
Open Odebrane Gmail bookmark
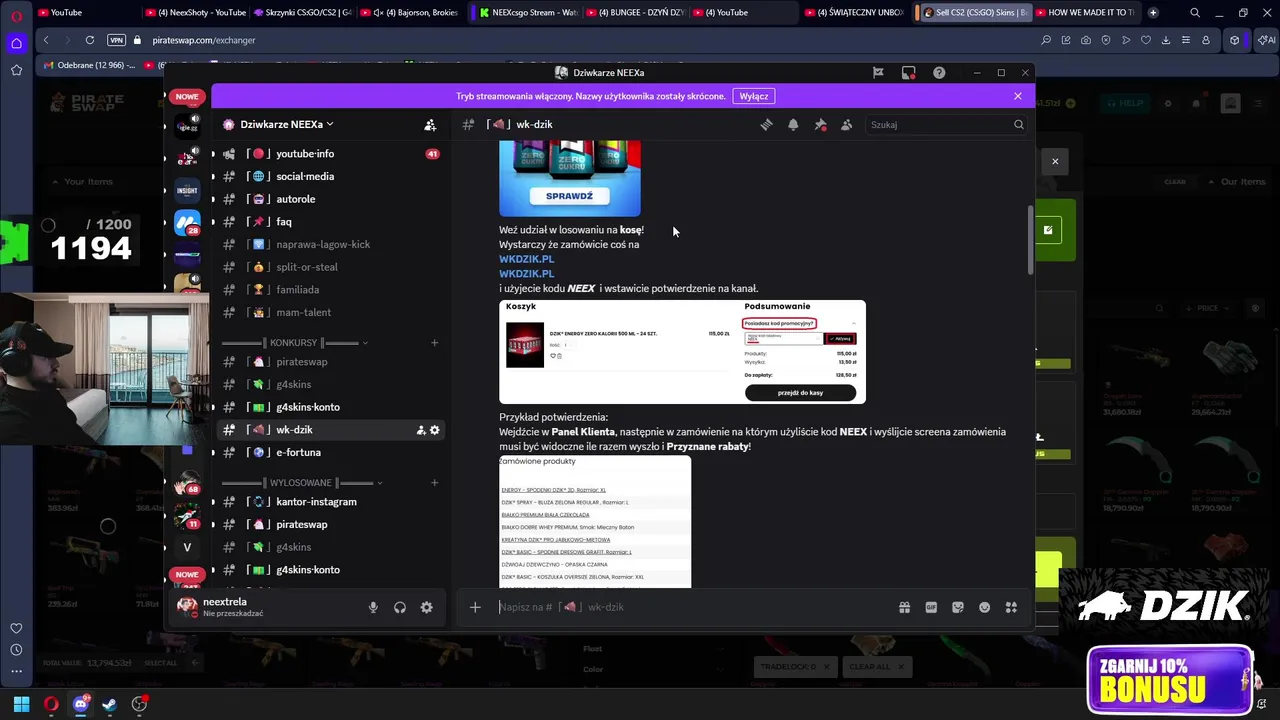tap(90, 65)
